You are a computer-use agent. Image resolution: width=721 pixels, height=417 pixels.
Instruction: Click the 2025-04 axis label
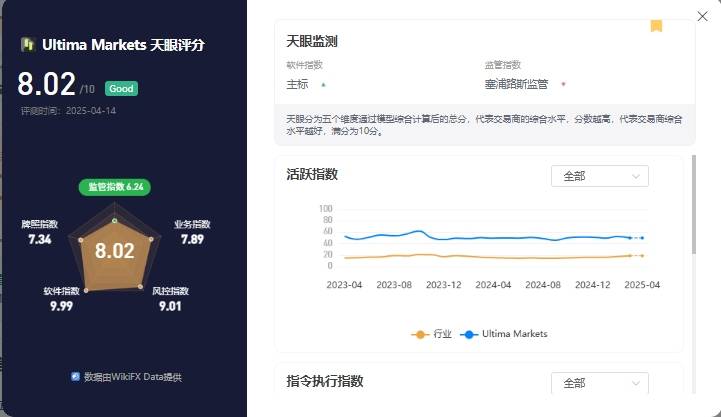pos(642,285)
